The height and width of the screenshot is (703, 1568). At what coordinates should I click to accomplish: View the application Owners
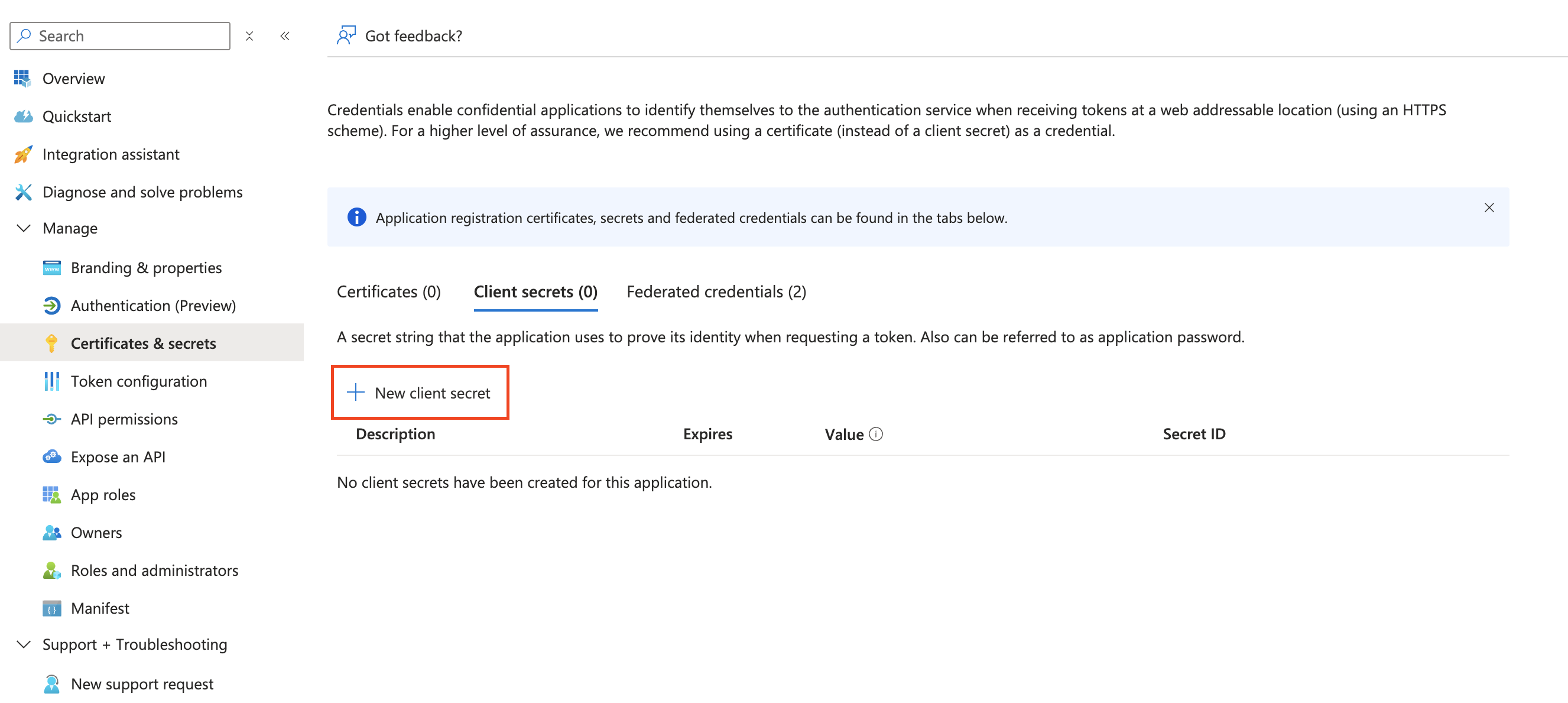96,532
